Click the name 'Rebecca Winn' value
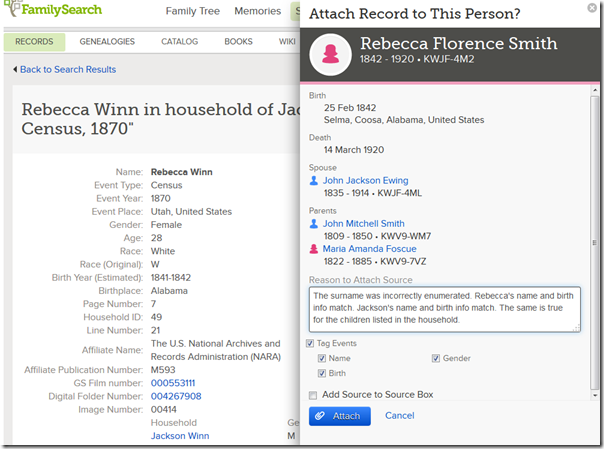The height and width of the screenshot is (449, 604). [x=181, y=172]
